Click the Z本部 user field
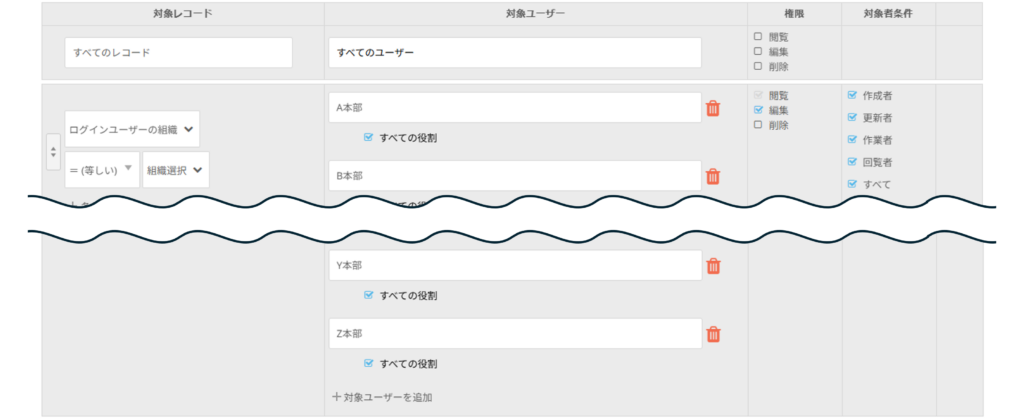Image resolution: width=1024 pixels, height=418 pixels. (514, 334)
